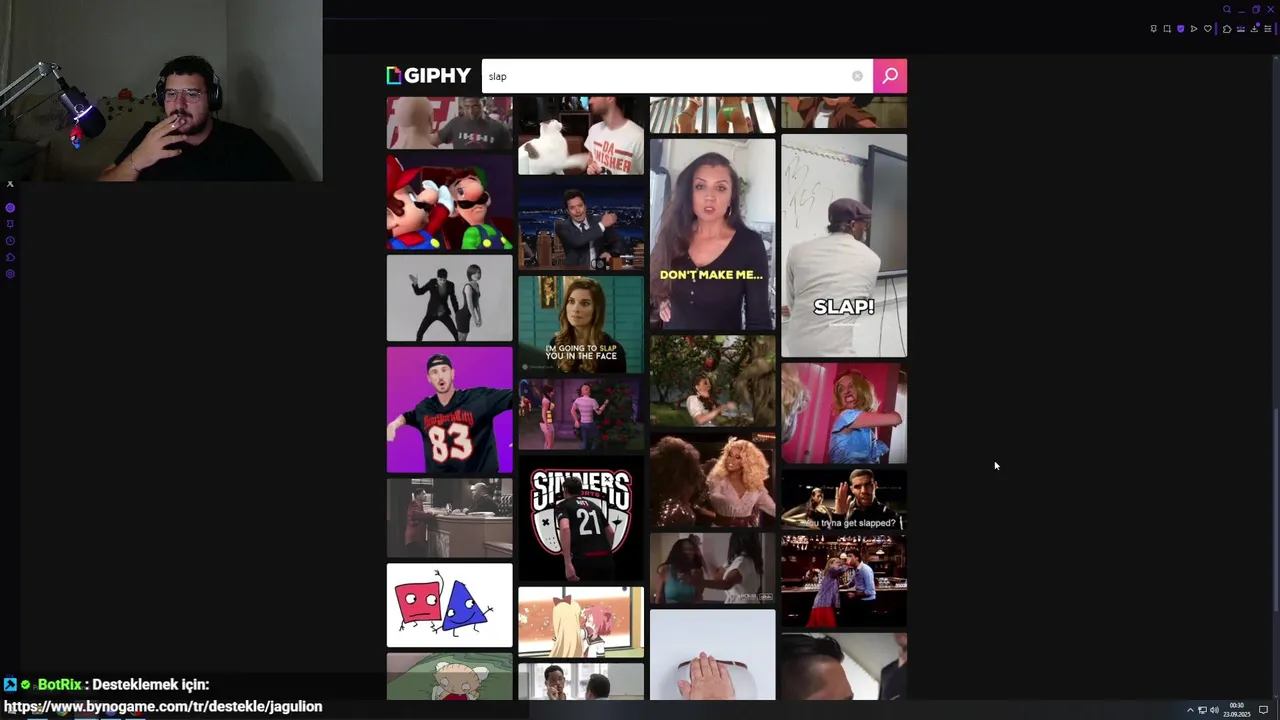Screen dimensions: 1280x720
Task: Open the 'I'm going to slap you' GIF
Action: (581, 323)
